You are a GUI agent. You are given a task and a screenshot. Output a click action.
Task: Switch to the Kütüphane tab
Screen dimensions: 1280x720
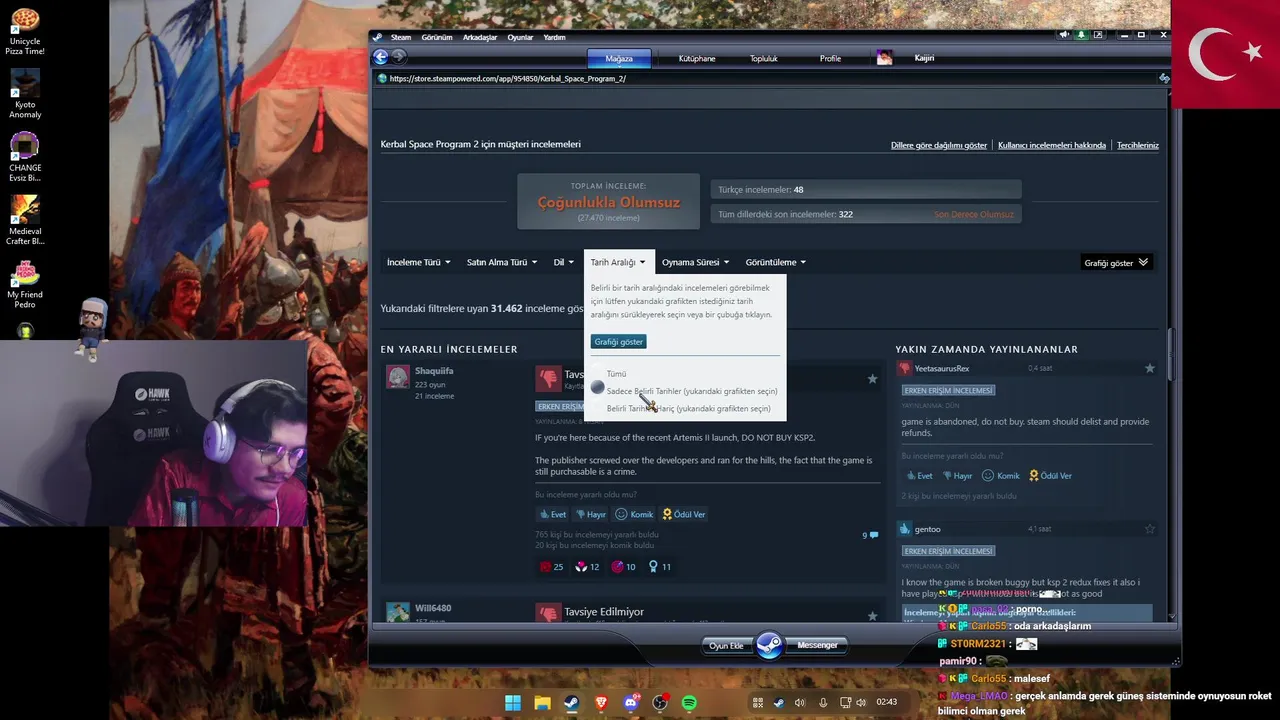(x=697, y=58)
